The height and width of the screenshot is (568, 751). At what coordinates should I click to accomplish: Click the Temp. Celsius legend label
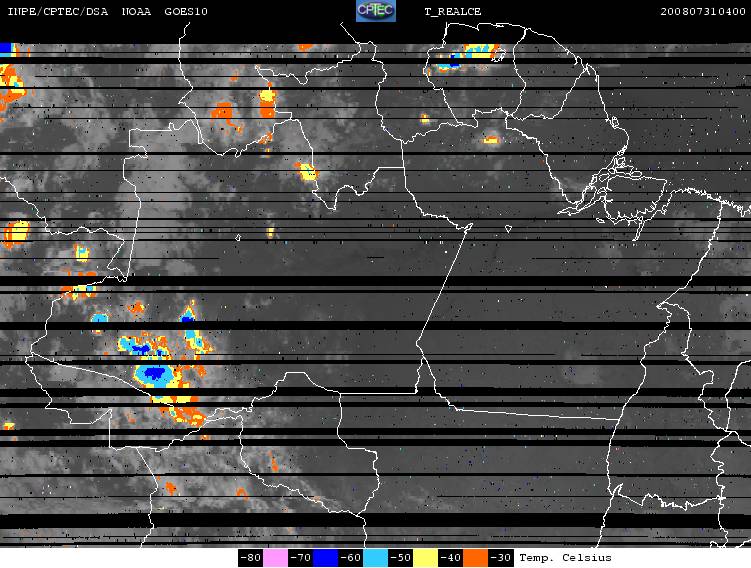coord(565,558)
